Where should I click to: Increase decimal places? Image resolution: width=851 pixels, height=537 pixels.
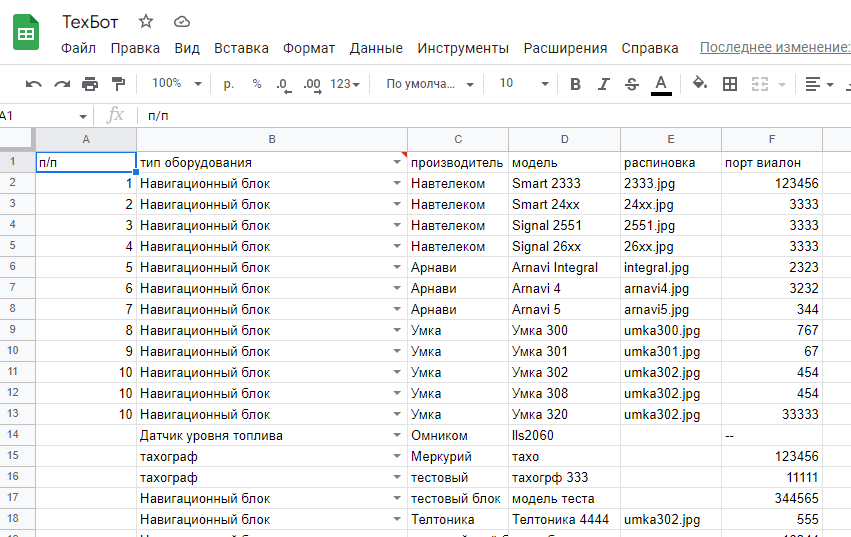(312, 84)
